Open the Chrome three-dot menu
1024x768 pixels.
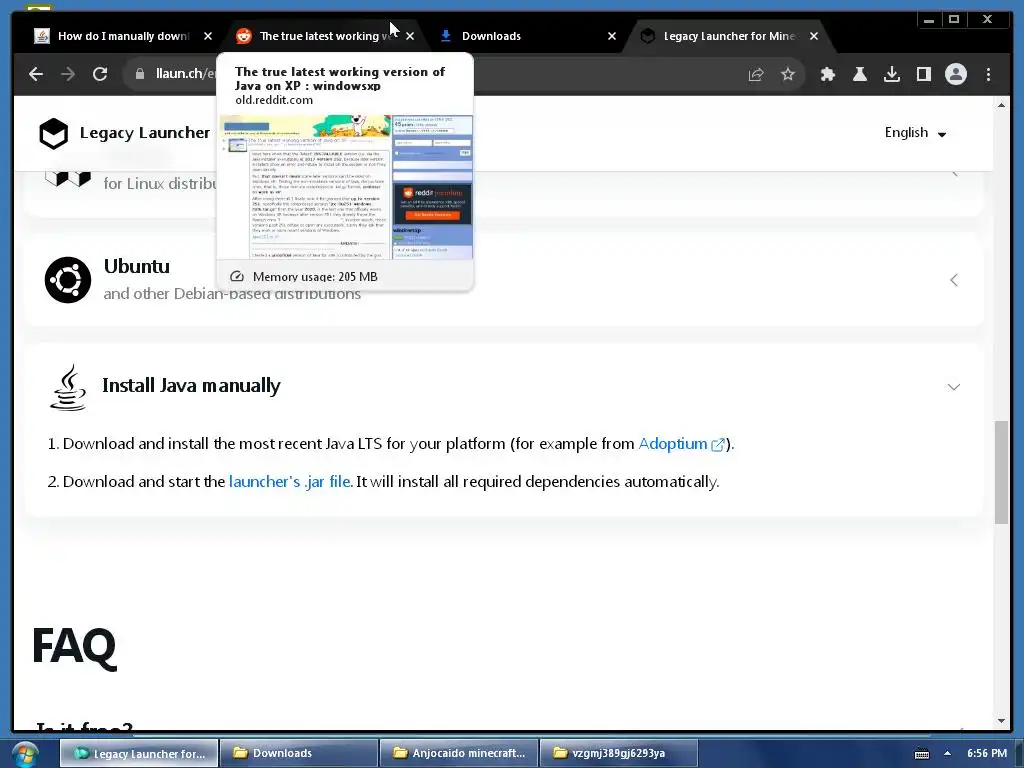click(988, 74)
